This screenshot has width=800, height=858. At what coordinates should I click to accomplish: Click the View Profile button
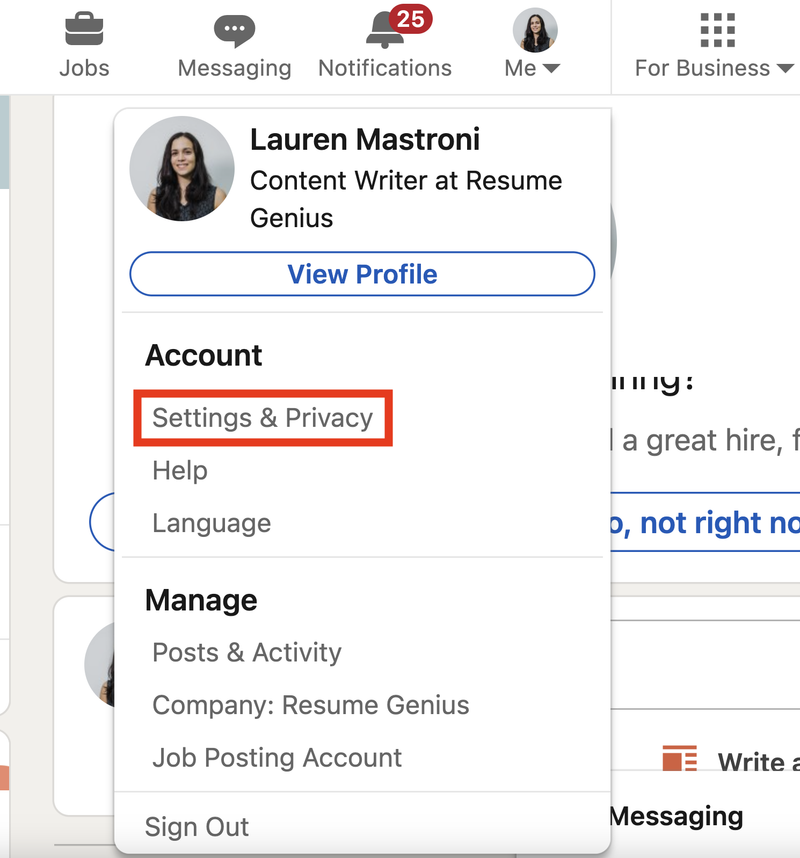point(362,274)
